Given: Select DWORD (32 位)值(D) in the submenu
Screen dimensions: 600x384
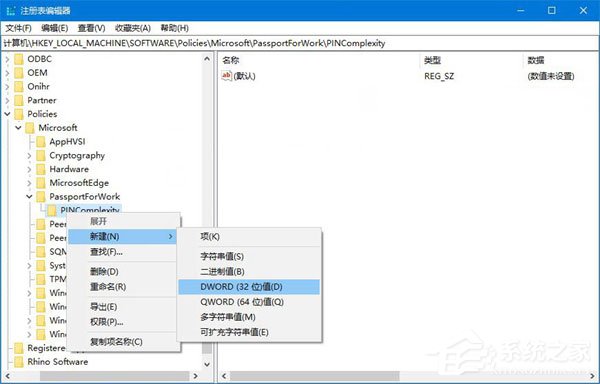Looking at the screenshot, I should 249,287.
